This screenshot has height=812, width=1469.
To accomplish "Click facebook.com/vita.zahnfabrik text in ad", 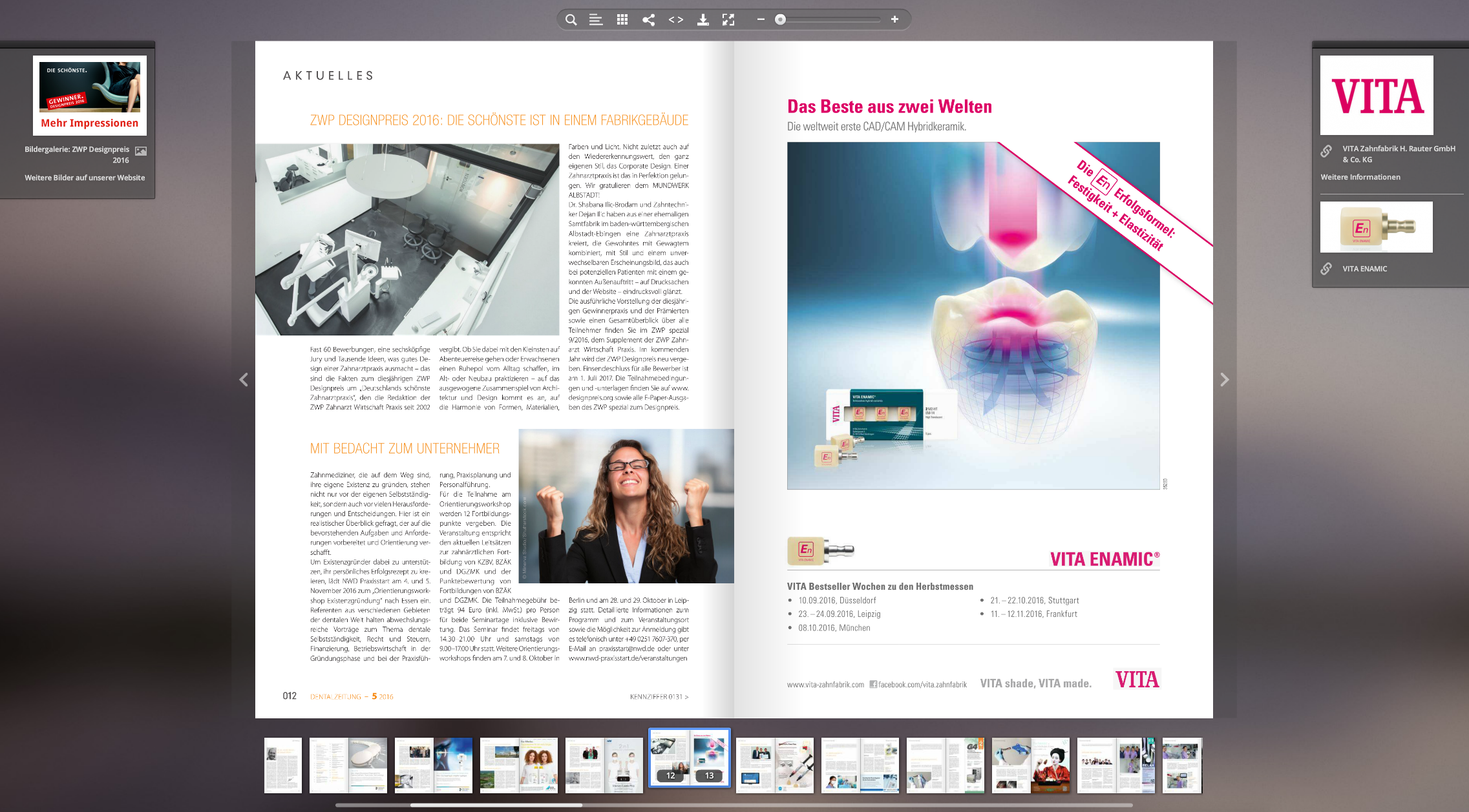I will click(x=922, y=685).
